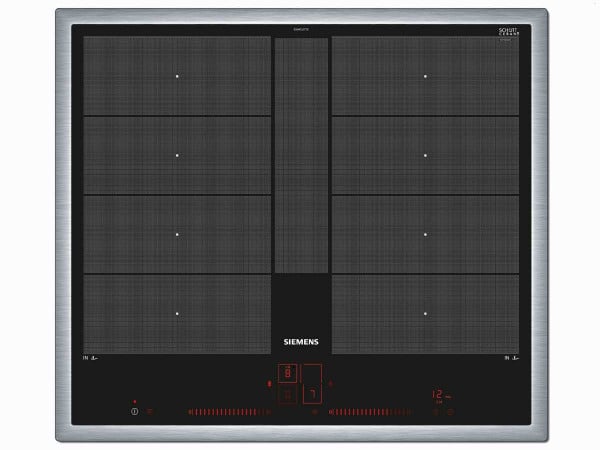Touch the top-left cooking zone center dot

[x=177, y=76]
